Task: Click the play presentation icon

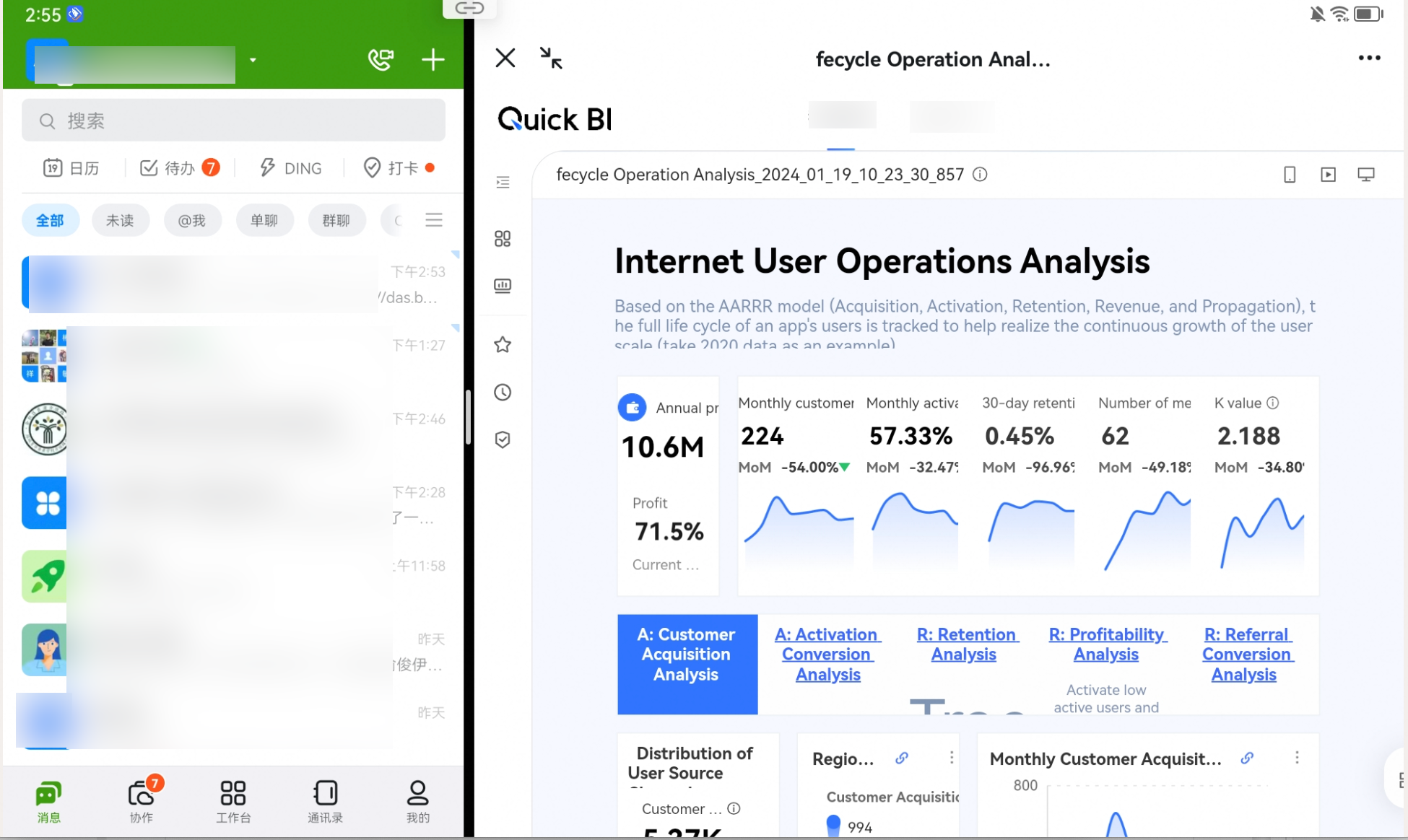Action: pos(1328,175)
